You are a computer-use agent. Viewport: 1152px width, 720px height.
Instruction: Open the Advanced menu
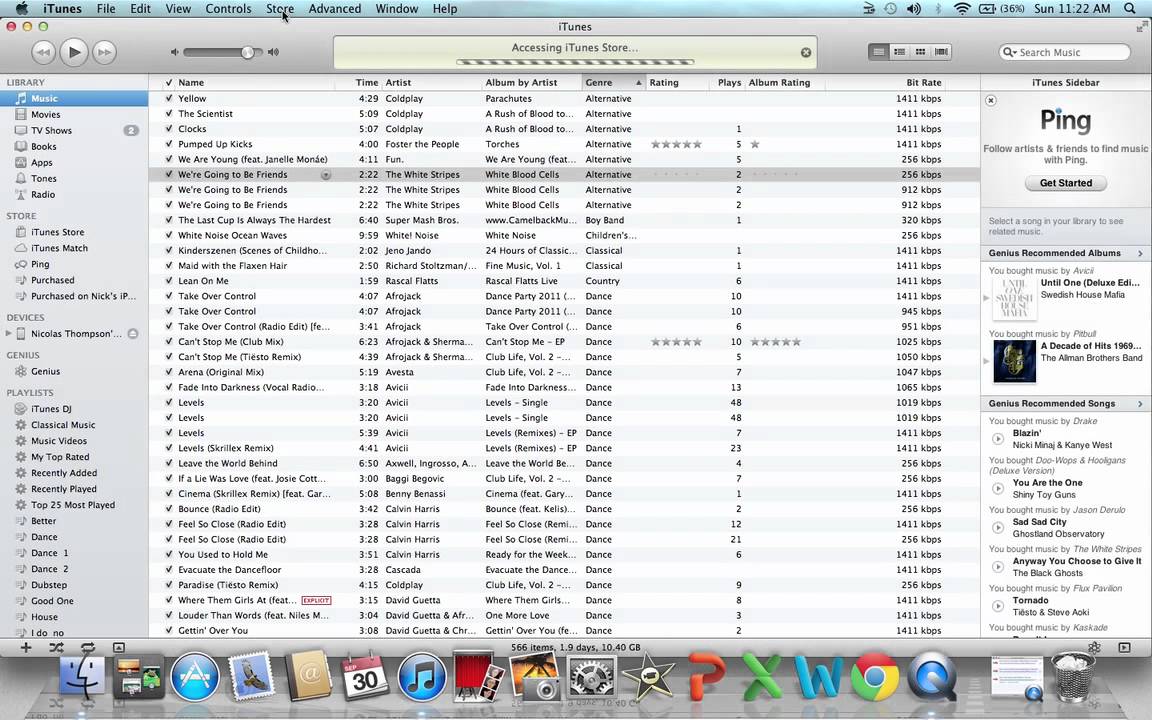pos(334,9)
